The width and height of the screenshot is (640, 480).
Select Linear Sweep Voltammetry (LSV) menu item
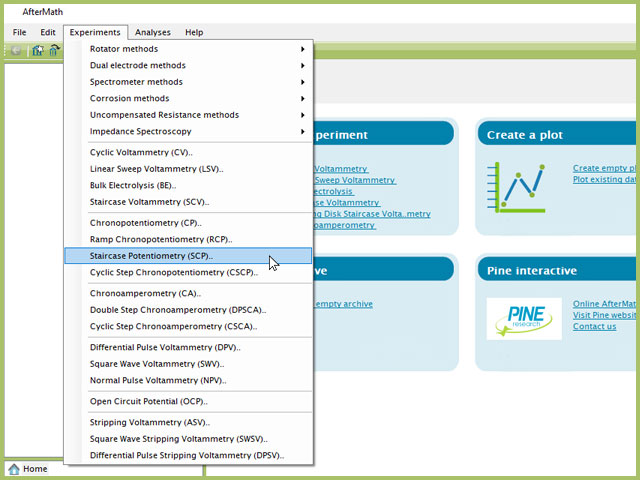tap(189, 169)
